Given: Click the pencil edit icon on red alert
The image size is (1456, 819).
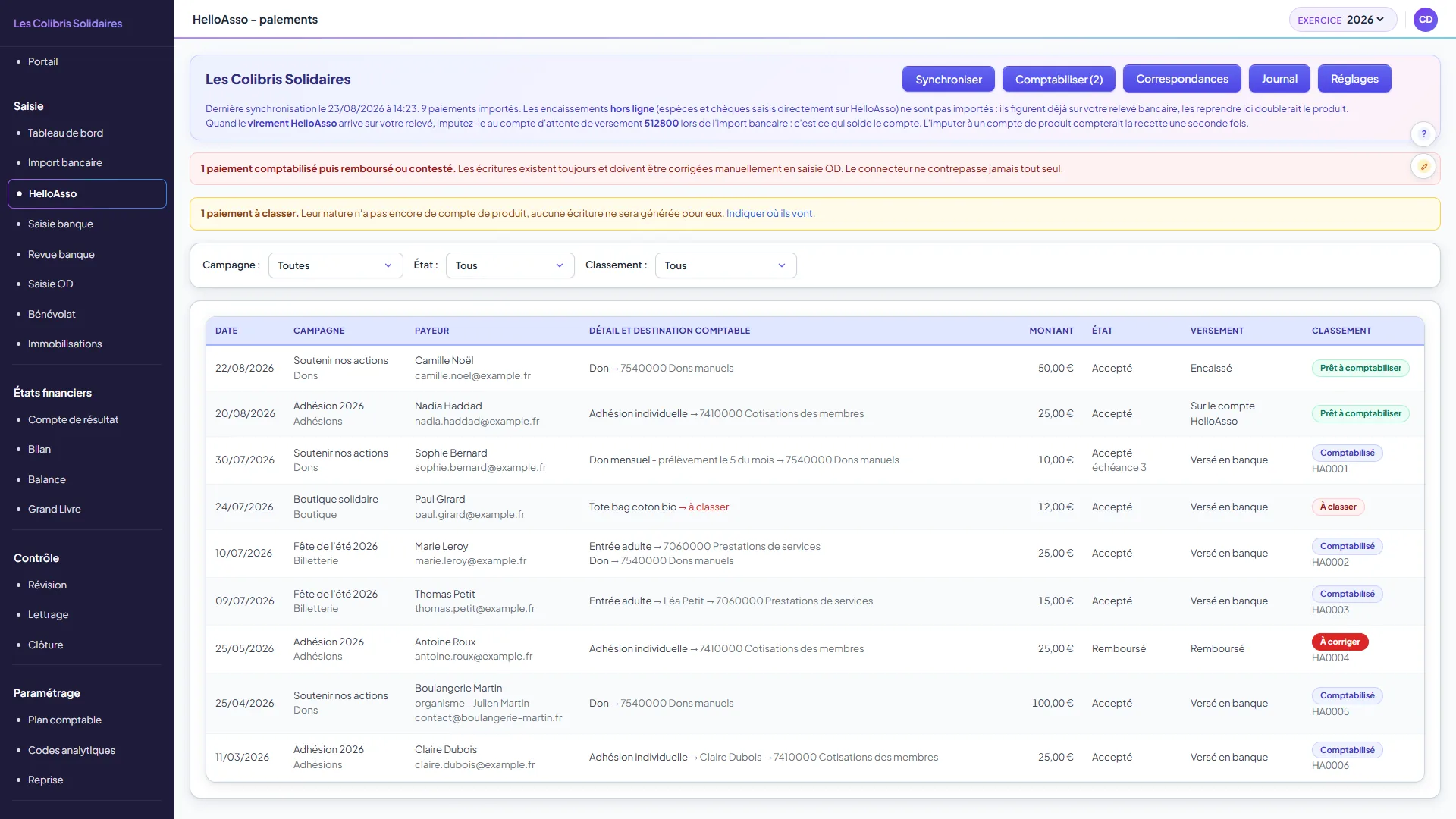Looking at the screenshot, I should click(x=1423, y=167).
